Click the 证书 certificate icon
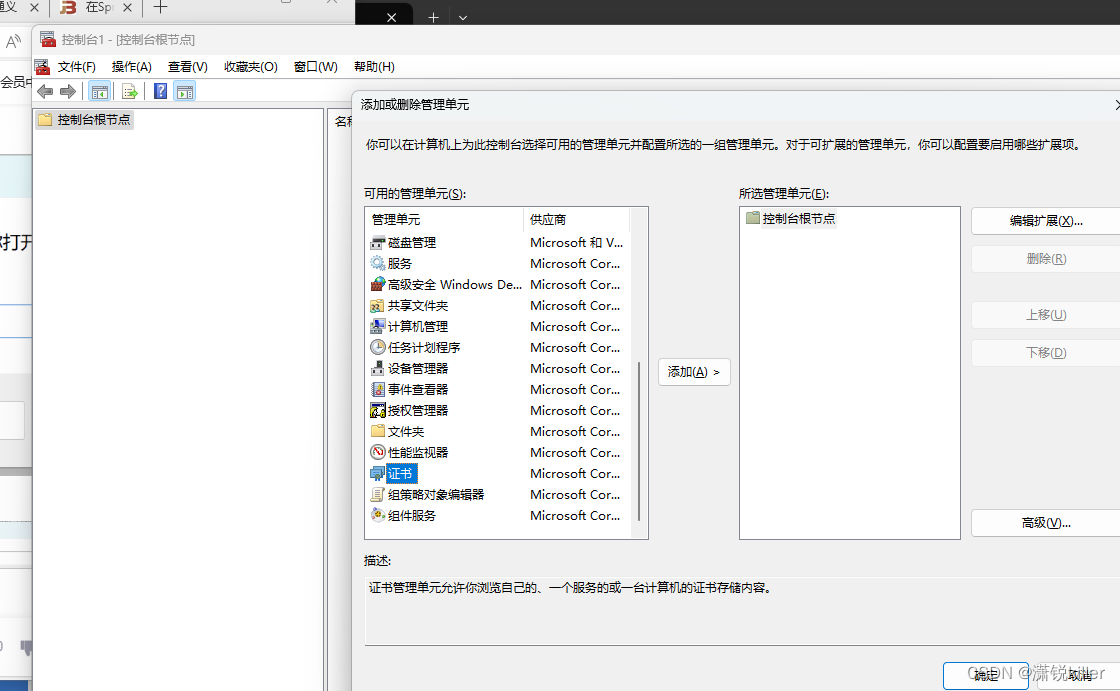 (377, 474)
